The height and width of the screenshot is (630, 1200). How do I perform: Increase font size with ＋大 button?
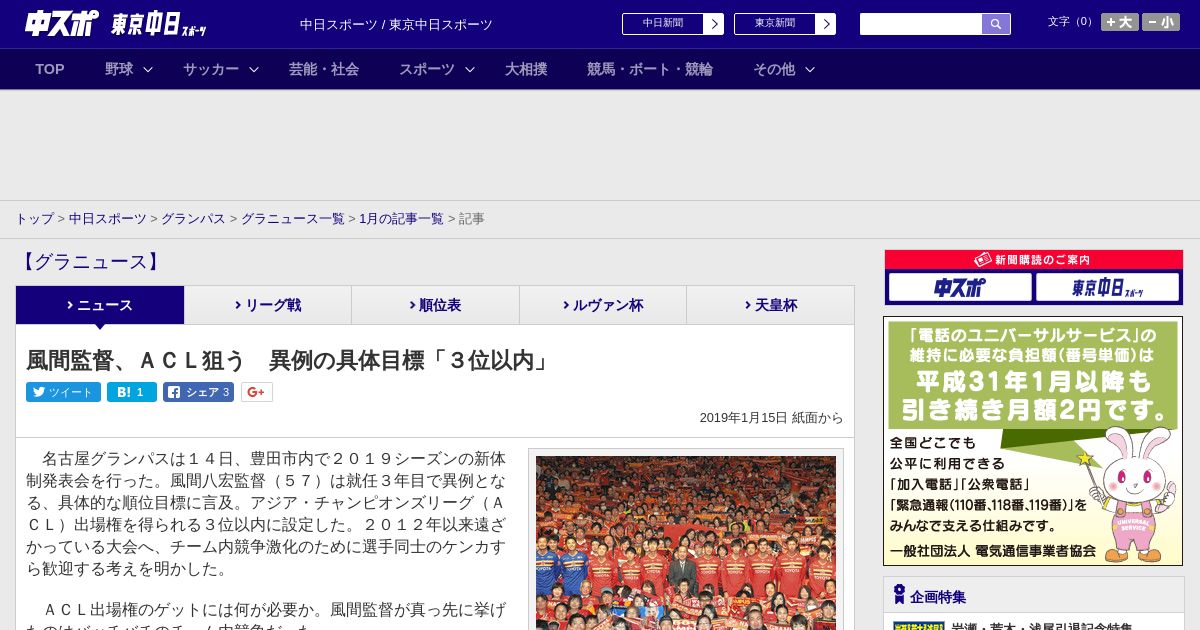click(1120, 22)
